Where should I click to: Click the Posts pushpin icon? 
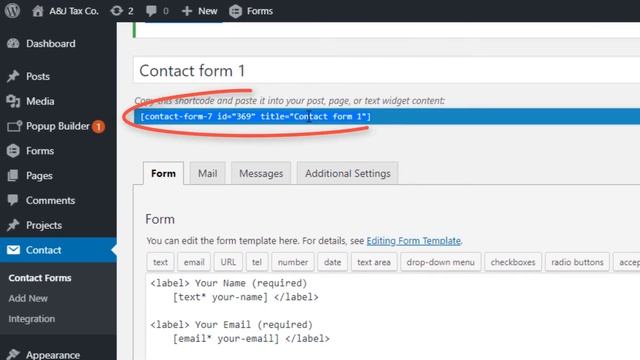tap(13, 76)
